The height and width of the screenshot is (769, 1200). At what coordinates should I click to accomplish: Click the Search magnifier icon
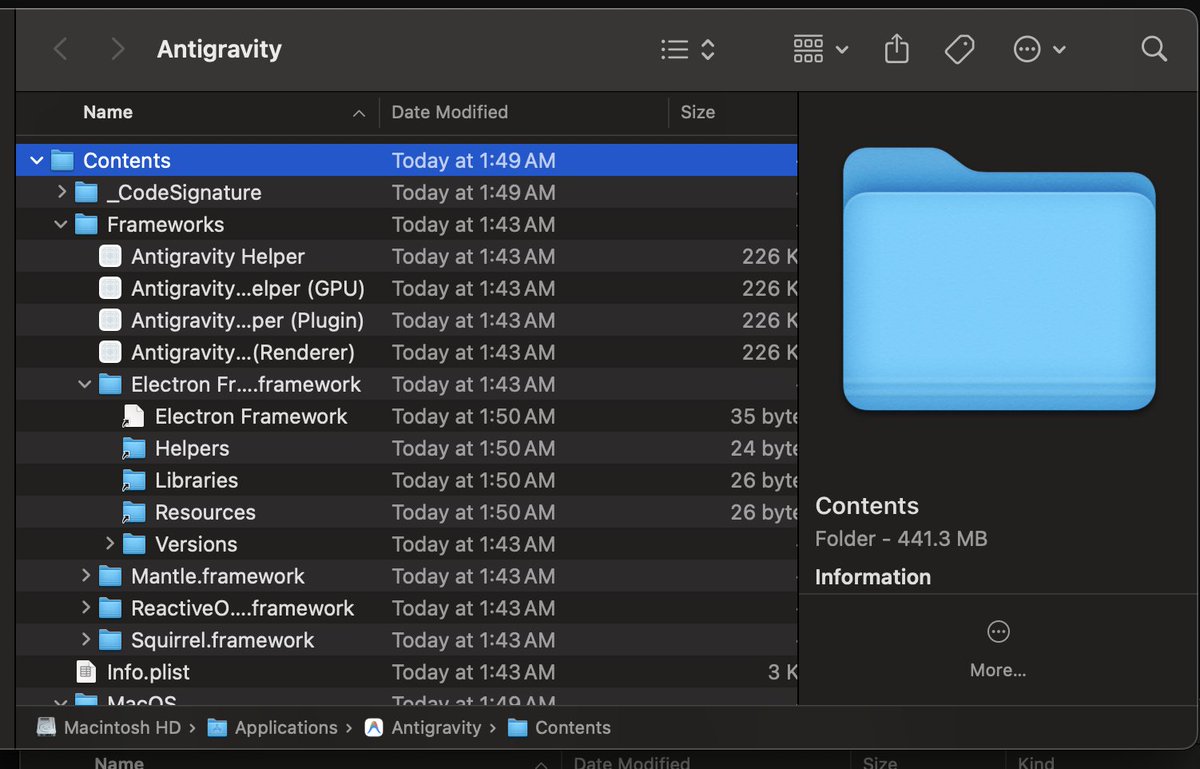tap(1154, 49)
